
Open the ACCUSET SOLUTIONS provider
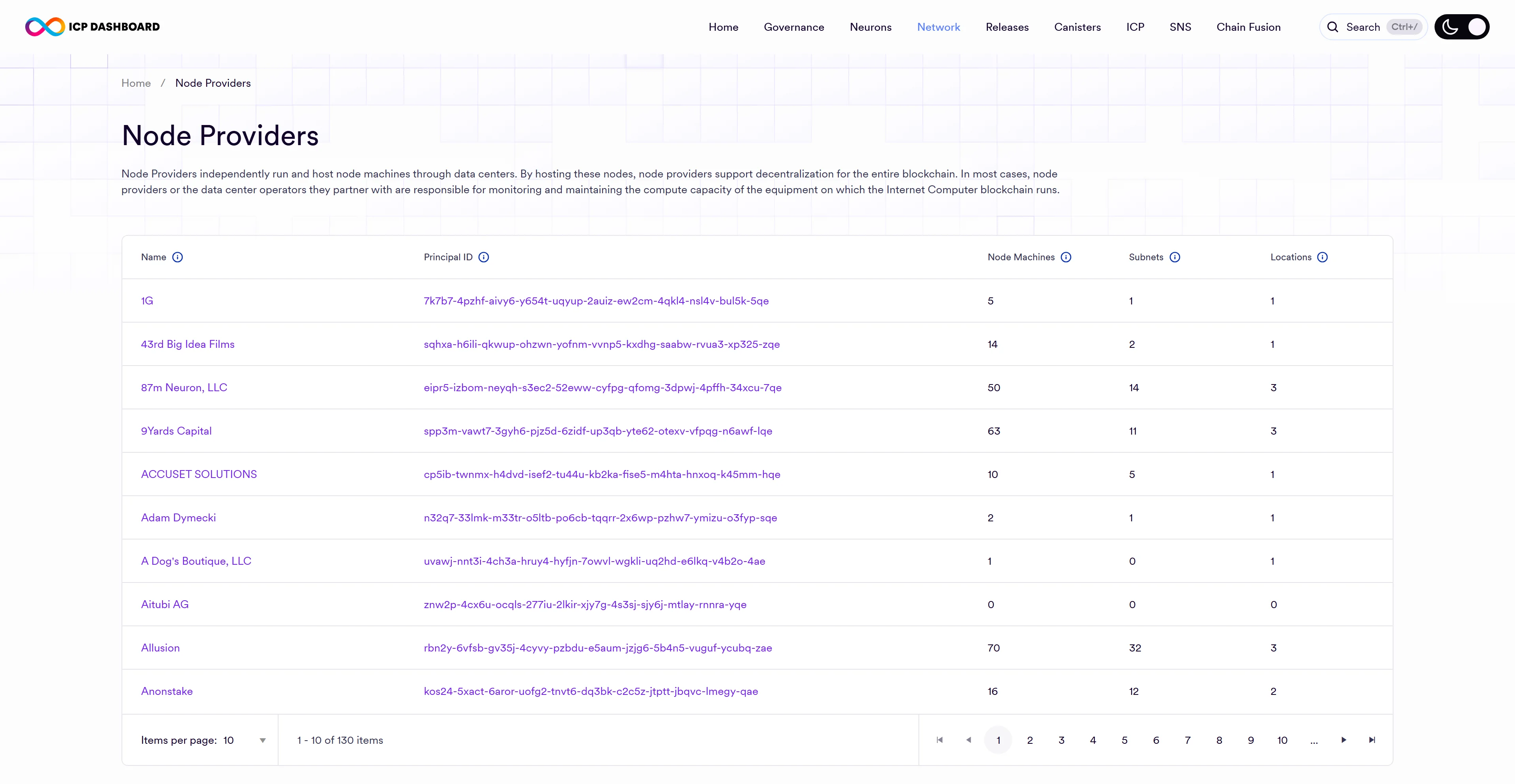point(199,474)
